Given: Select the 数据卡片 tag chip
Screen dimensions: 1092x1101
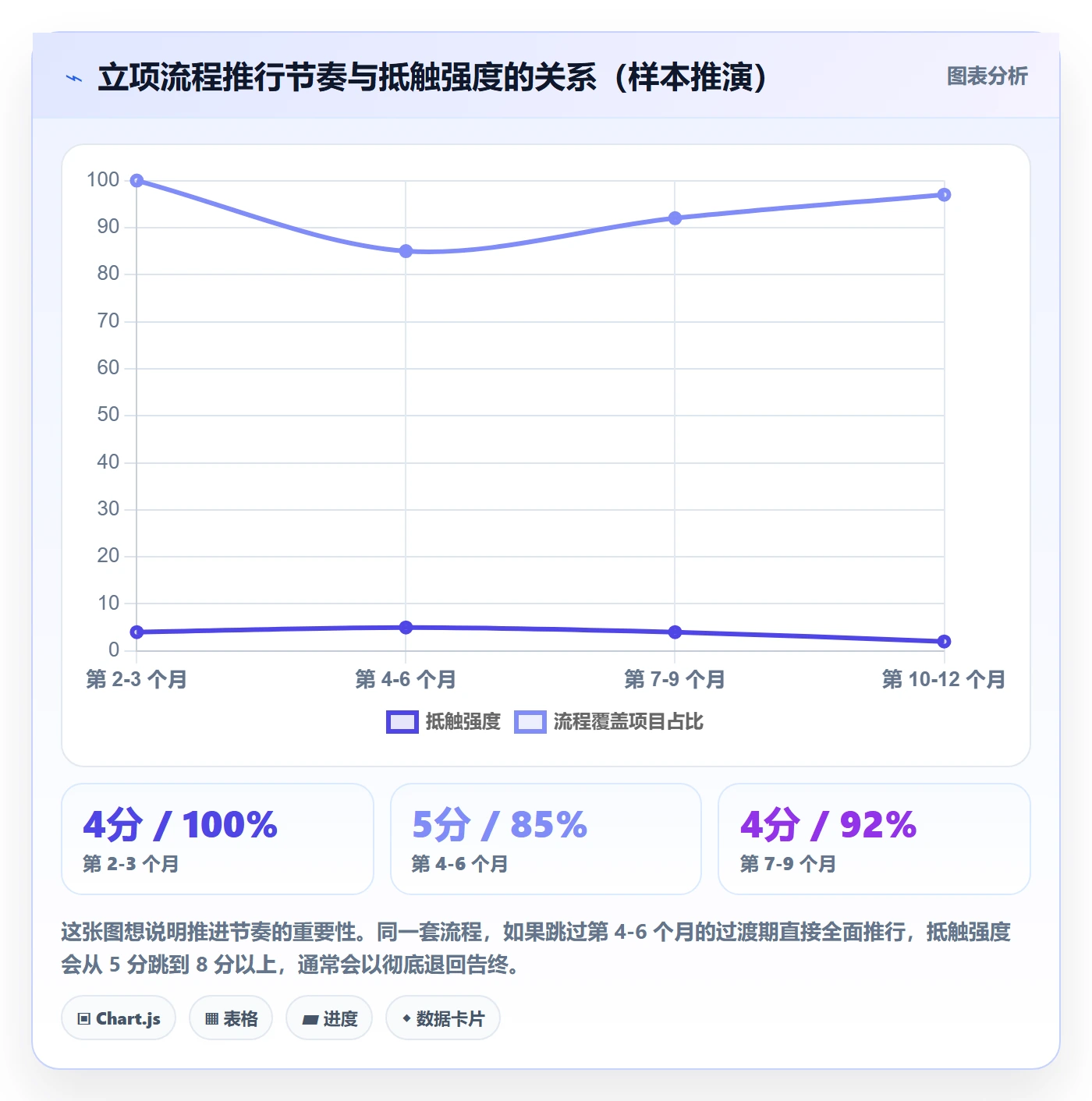Looking at the screenshot, I should [x=443, y=1018].
